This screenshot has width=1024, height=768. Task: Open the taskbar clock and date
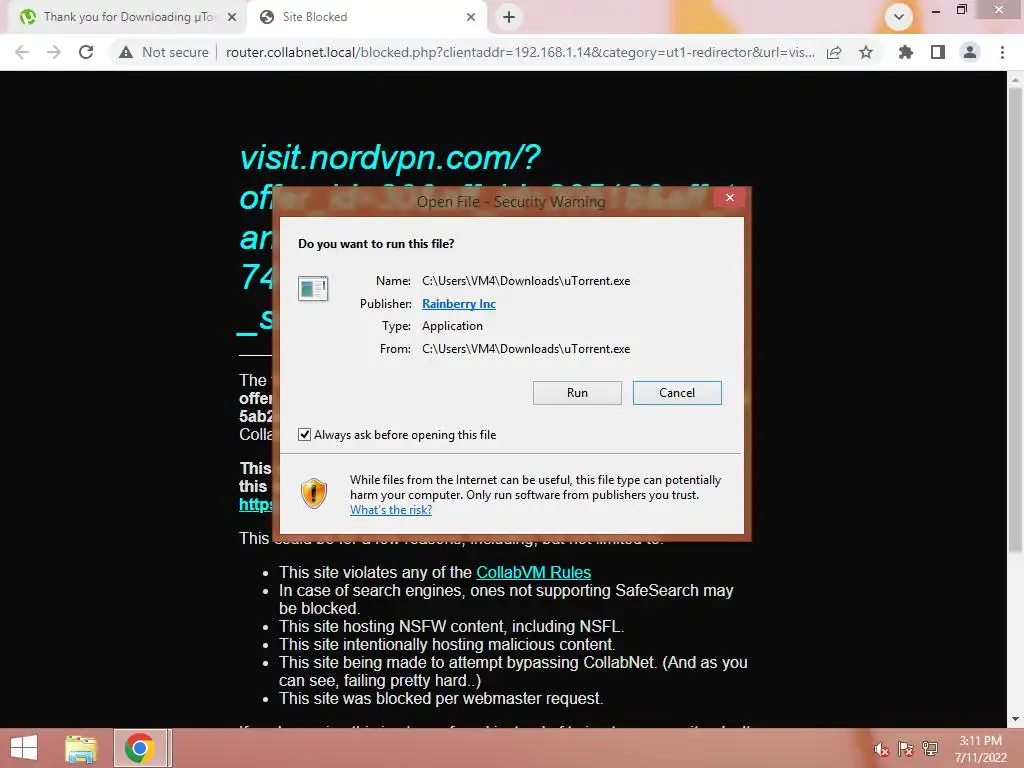pyautogui.click(x=980, y=749)
